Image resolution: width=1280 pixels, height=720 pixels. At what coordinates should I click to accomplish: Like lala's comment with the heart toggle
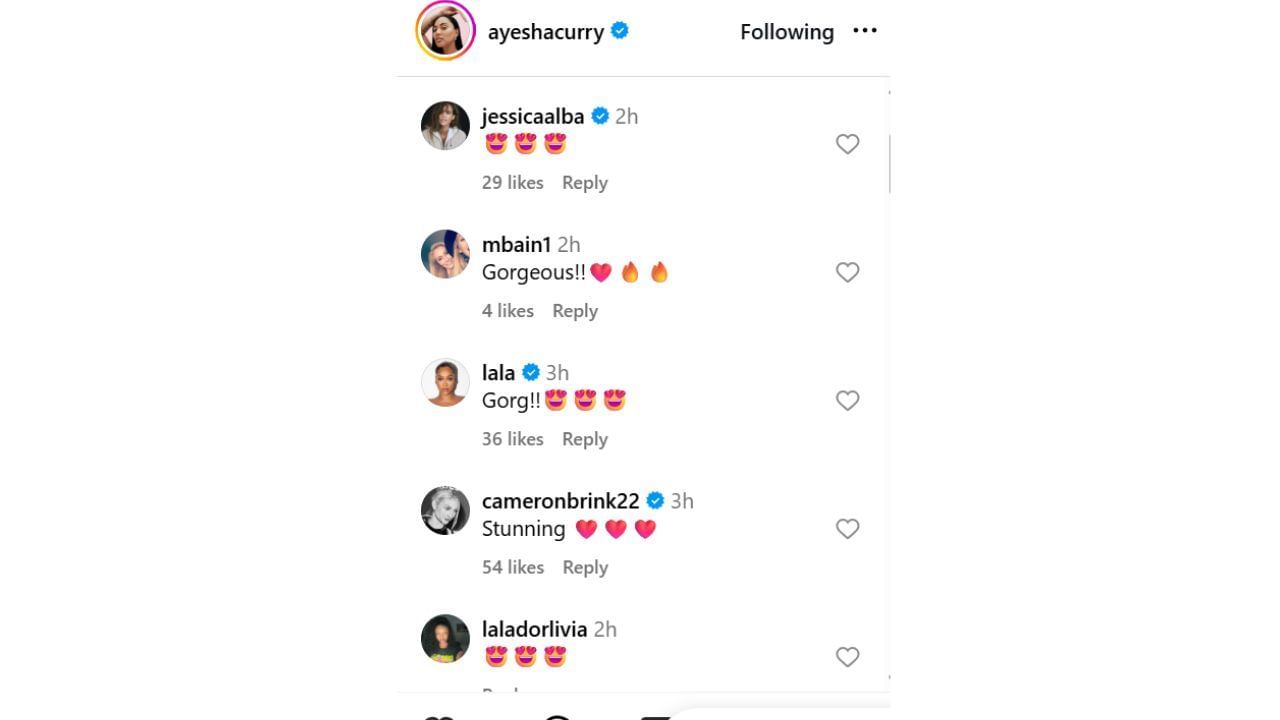click(847, 400)
